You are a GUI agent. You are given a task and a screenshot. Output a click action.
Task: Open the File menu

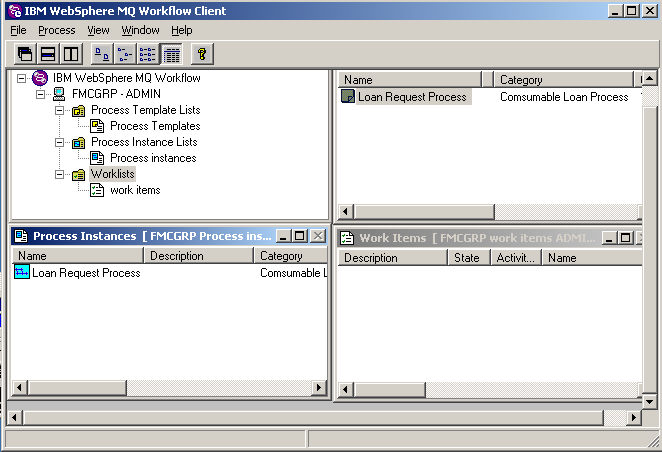click(x=18, y=30)
